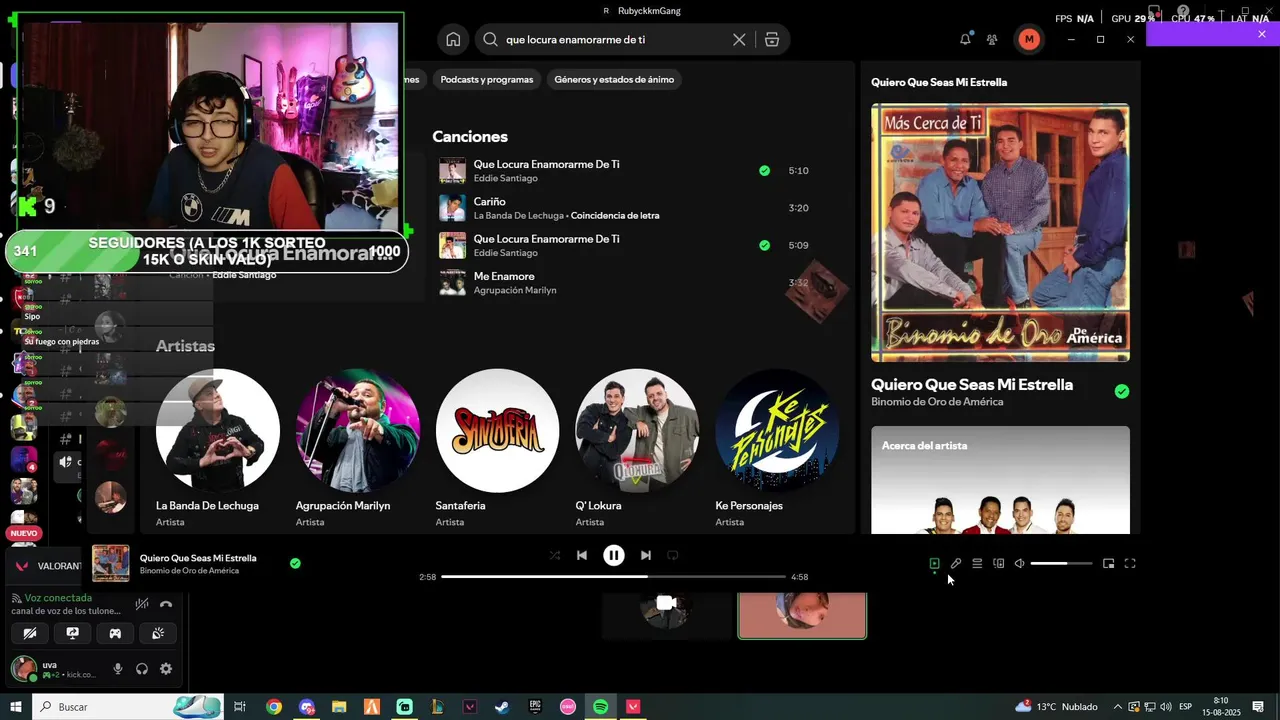Skip to the previous track
The height and width of the screenshot is (720, 1280).
(x=582, y=555)
